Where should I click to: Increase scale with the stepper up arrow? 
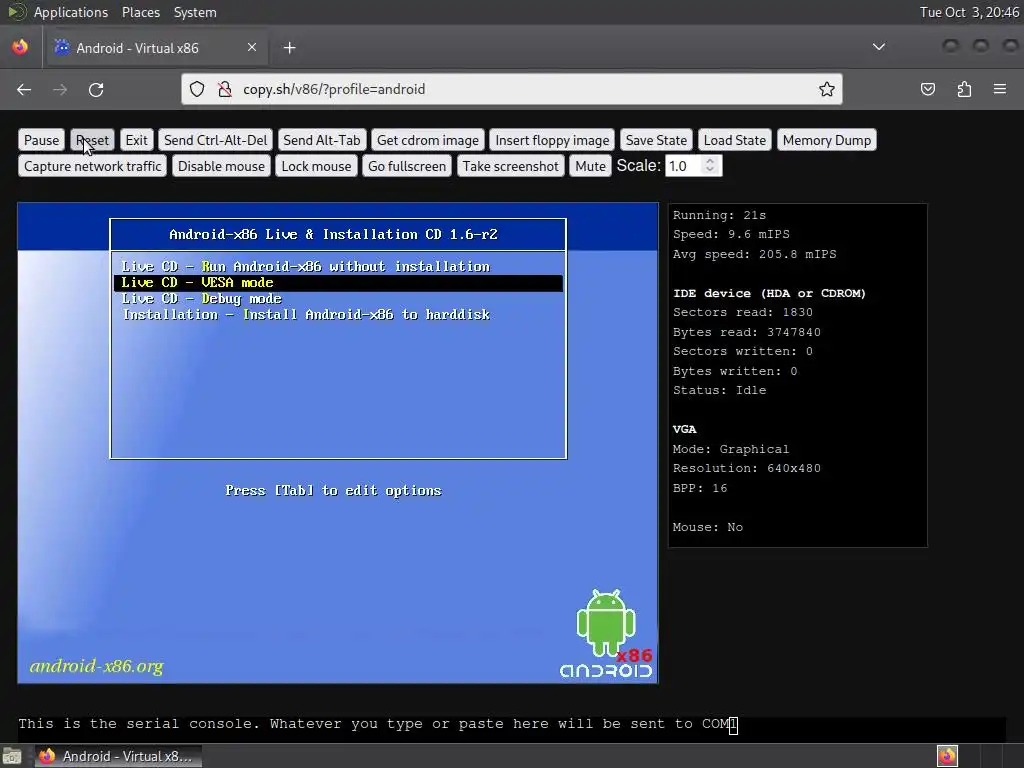(711, 161)
